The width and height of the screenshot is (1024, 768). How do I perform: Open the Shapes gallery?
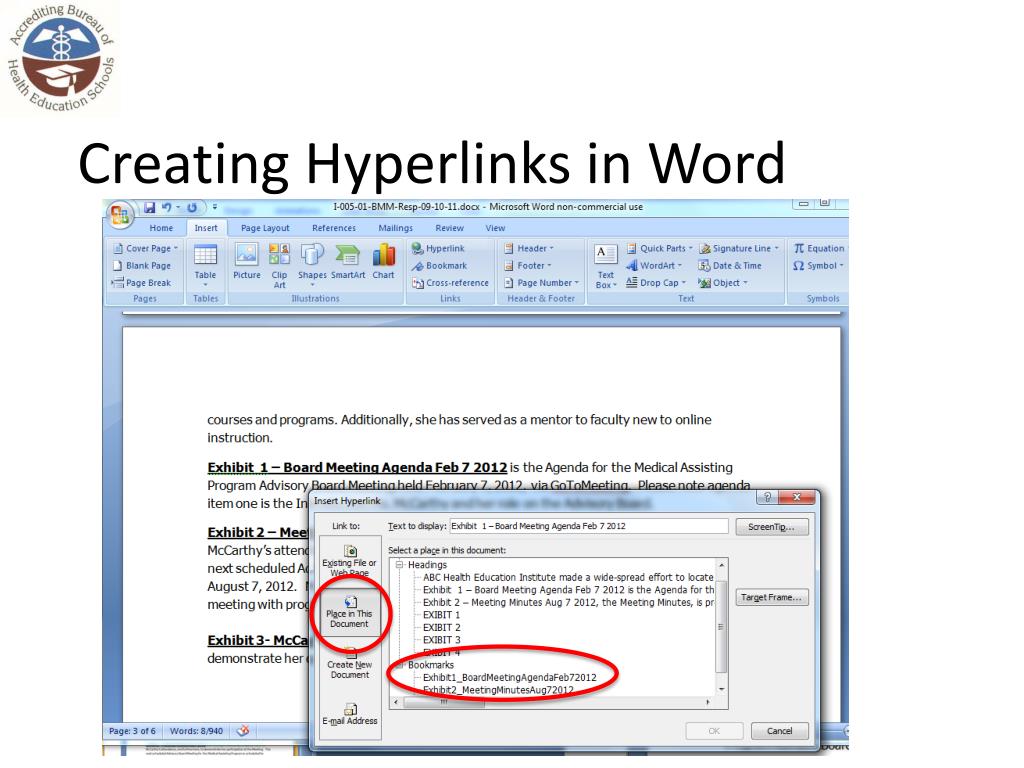click(x=312, y=264)
